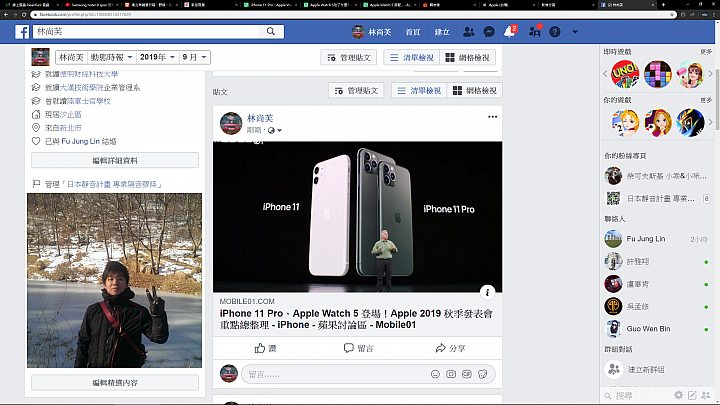
Task: Click the comment speech bubble button
Action: coord(359,348)
